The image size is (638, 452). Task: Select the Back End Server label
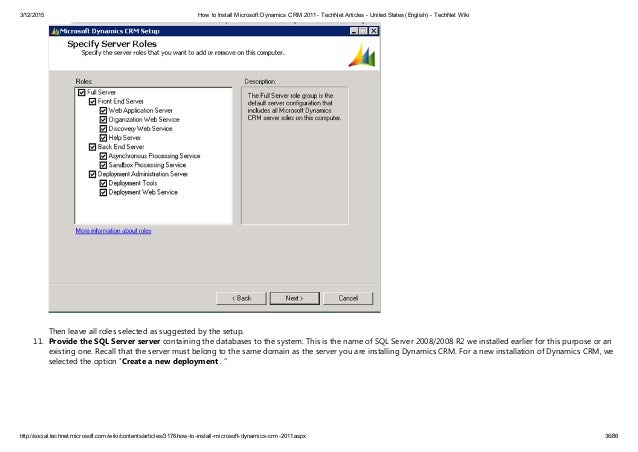pos(121,147)
